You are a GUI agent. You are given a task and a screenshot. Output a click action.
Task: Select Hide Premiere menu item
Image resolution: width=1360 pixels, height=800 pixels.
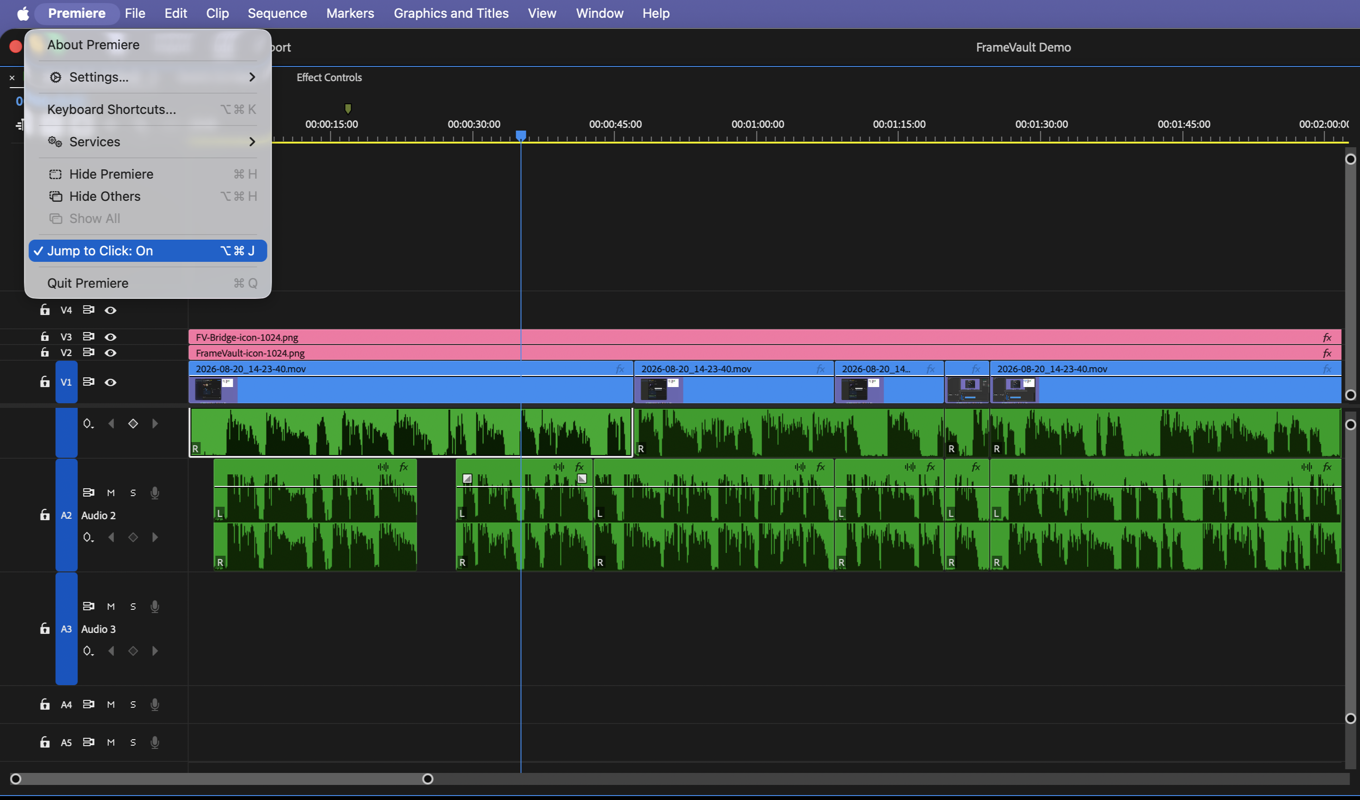coord(148,174)
